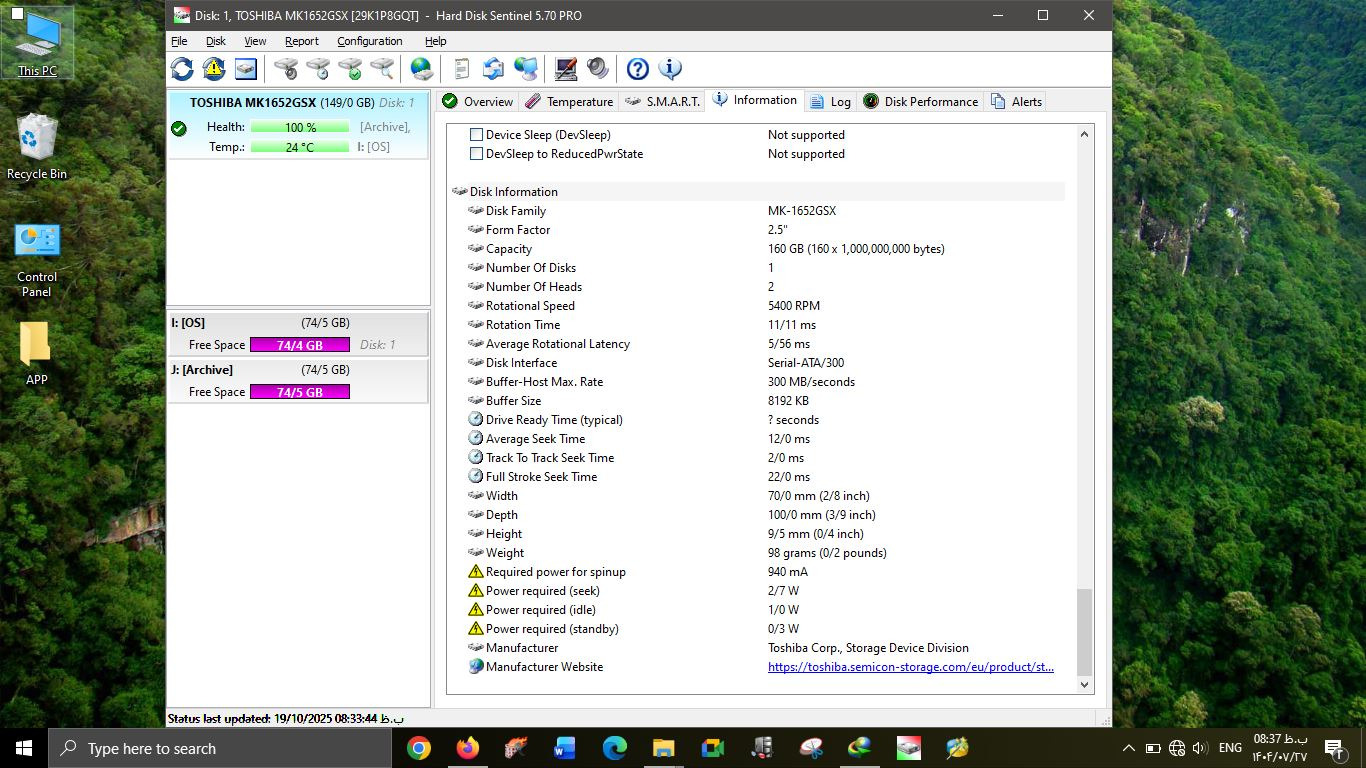Click the J: [Archive] free space bar
Image resolution: width=1366 pixels, height=768 pixels.
299,392
